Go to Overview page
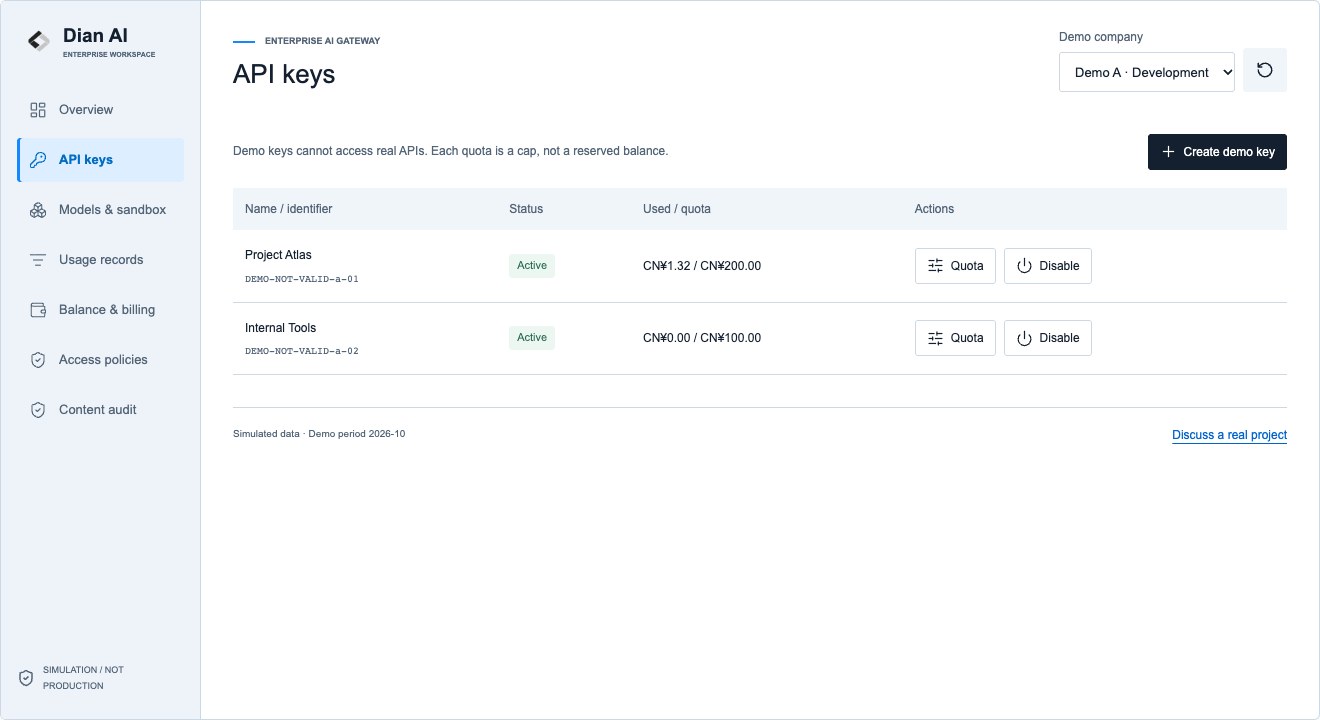This screenshot has width=1320, height=720. pos(100,110)
